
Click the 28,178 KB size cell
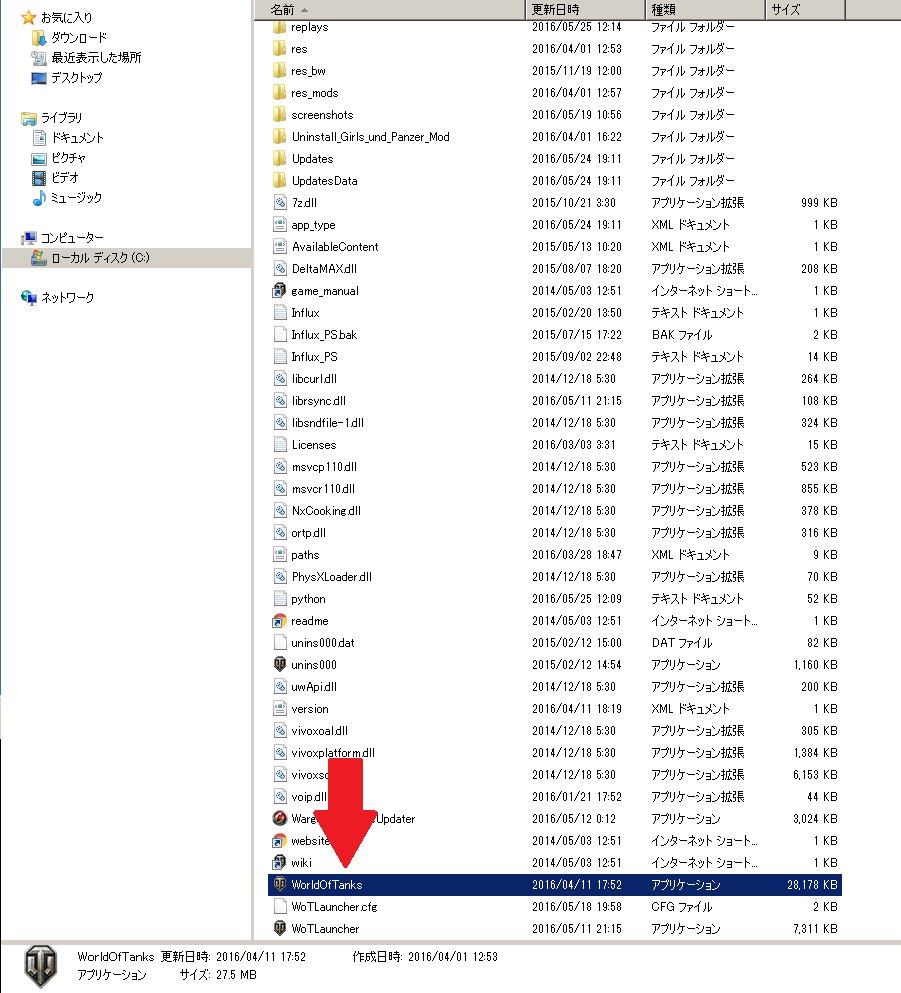(812, 885)
